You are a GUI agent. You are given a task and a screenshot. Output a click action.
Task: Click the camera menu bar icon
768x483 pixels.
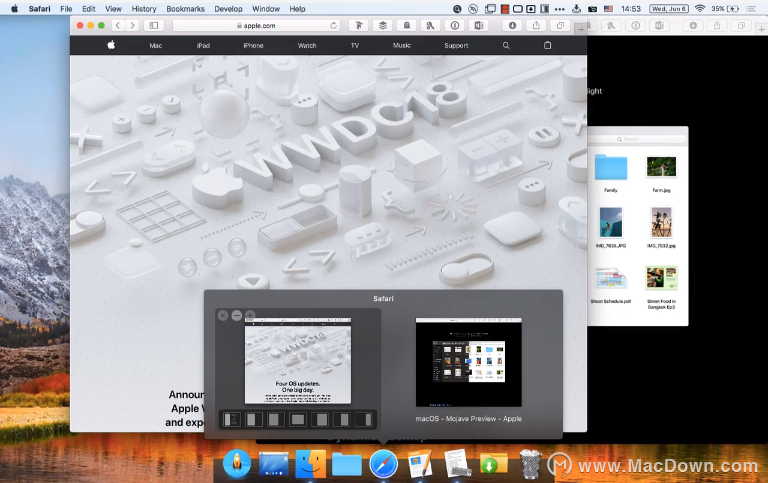(592, 8)
